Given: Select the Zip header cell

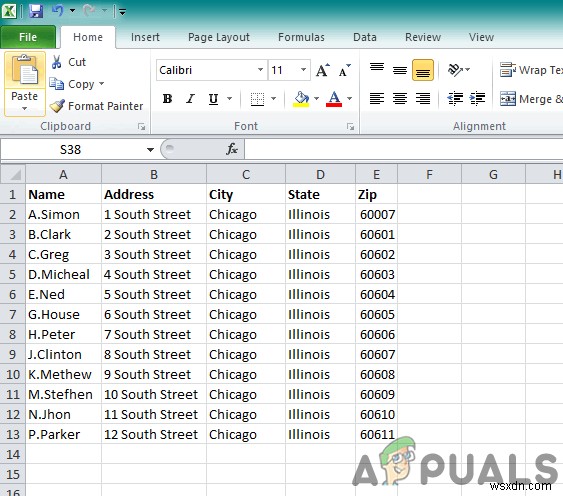Looking at the screenshot, I should (x=377, y=194).
